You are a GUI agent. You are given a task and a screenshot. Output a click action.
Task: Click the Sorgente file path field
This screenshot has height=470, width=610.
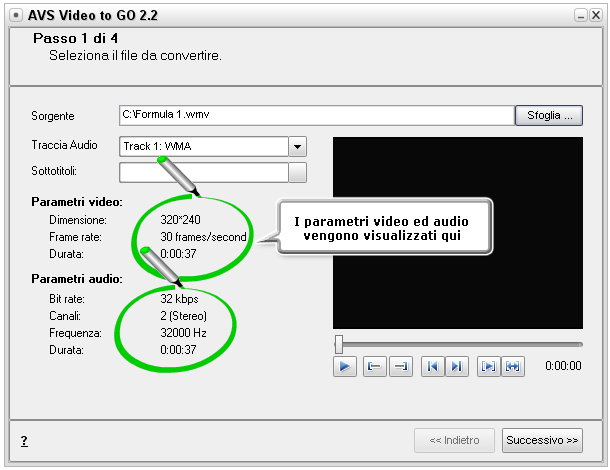point(317,115)
